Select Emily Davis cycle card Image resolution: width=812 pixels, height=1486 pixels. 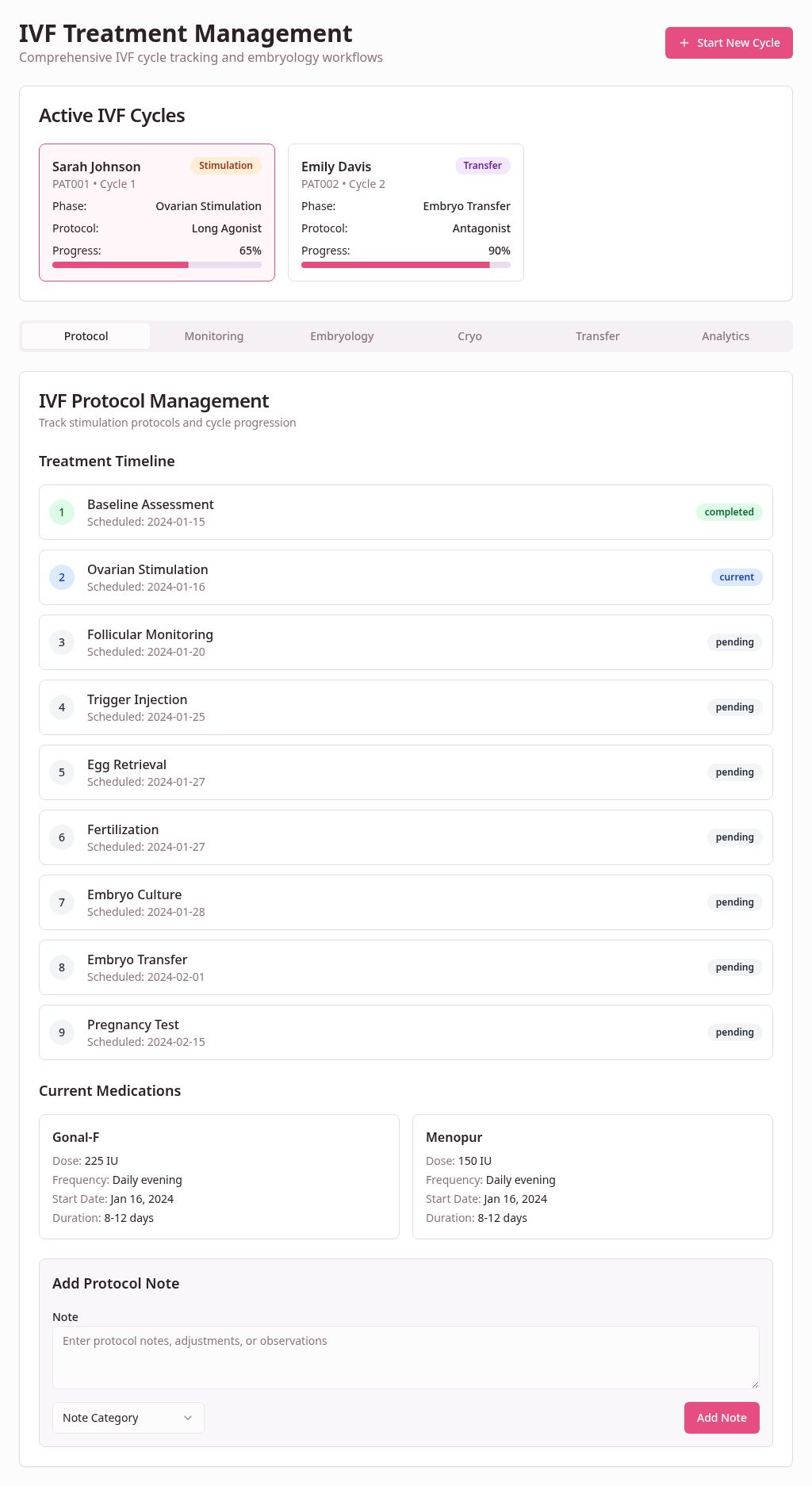[x=406, y=213]
